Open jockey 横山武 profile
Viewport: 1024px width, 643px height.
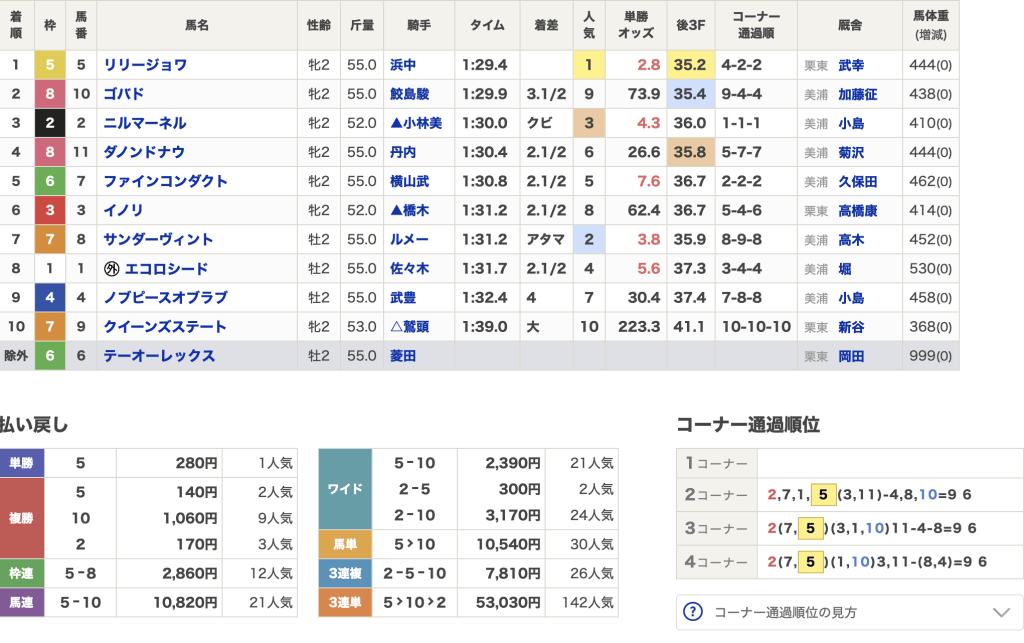(409, 181)
